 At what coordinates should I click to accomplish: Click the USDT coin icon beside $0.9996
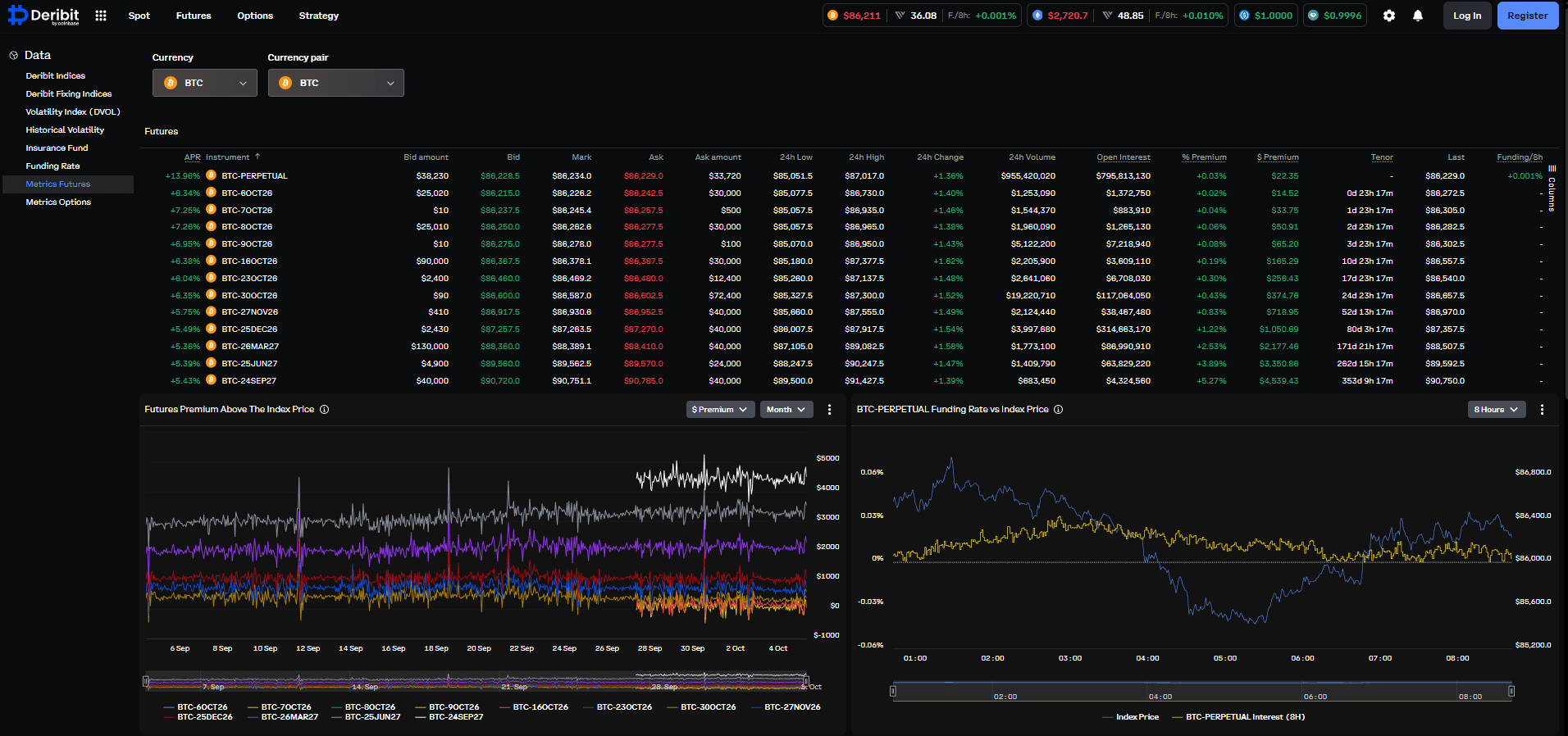pyautogui.click(x=1313, y=16)
